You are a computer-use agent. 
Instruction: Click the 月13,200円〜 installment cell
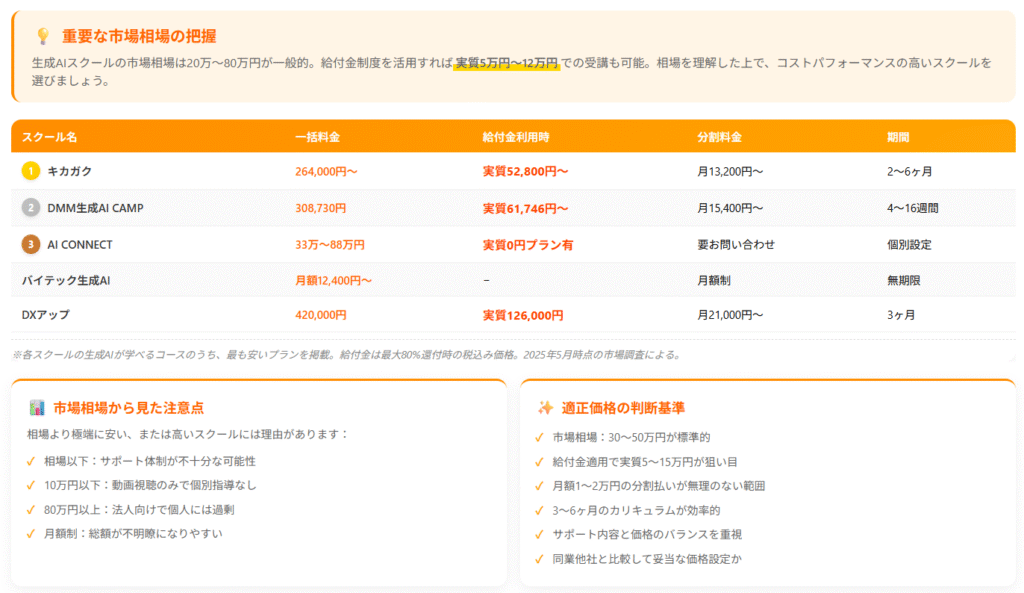pos(730,171)
